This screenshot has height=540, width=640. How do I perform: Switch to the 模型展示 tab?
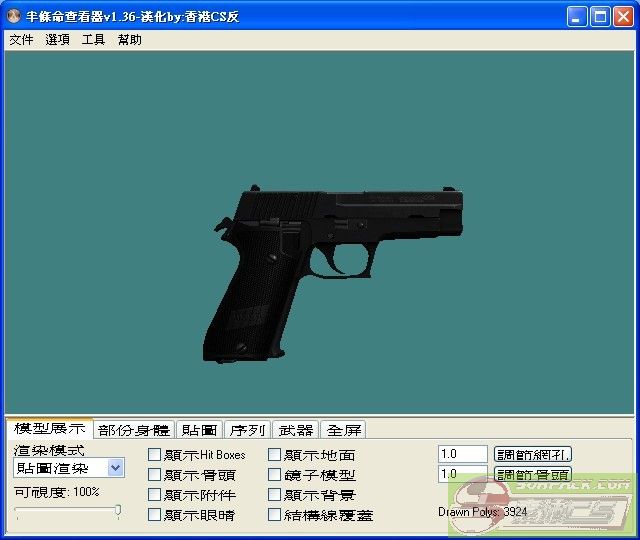(49, 428)
